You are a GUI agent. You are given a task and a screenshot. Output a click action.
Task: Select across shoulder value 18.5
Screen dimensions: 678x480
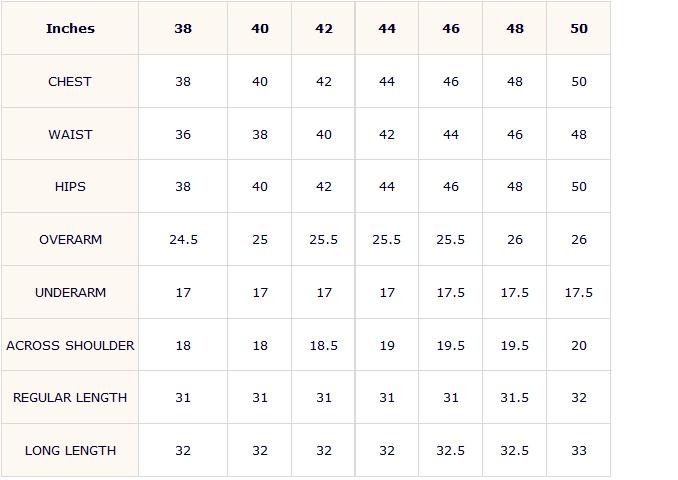[x=323, y=346]
